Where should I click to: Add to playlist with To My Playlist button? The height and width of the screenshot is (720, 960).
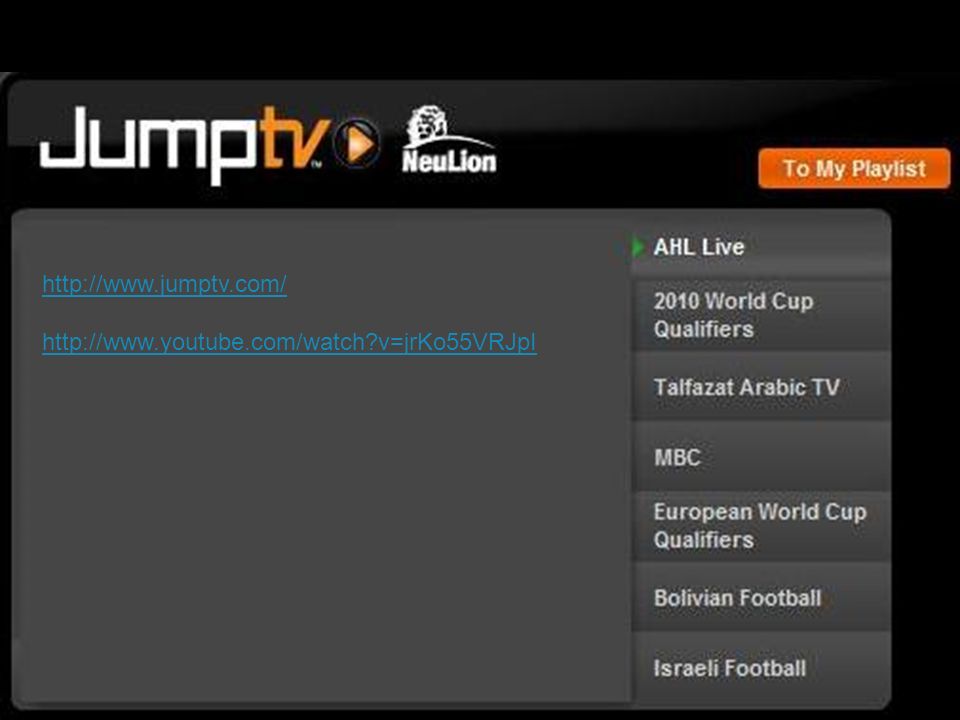[x=854, y=168]
